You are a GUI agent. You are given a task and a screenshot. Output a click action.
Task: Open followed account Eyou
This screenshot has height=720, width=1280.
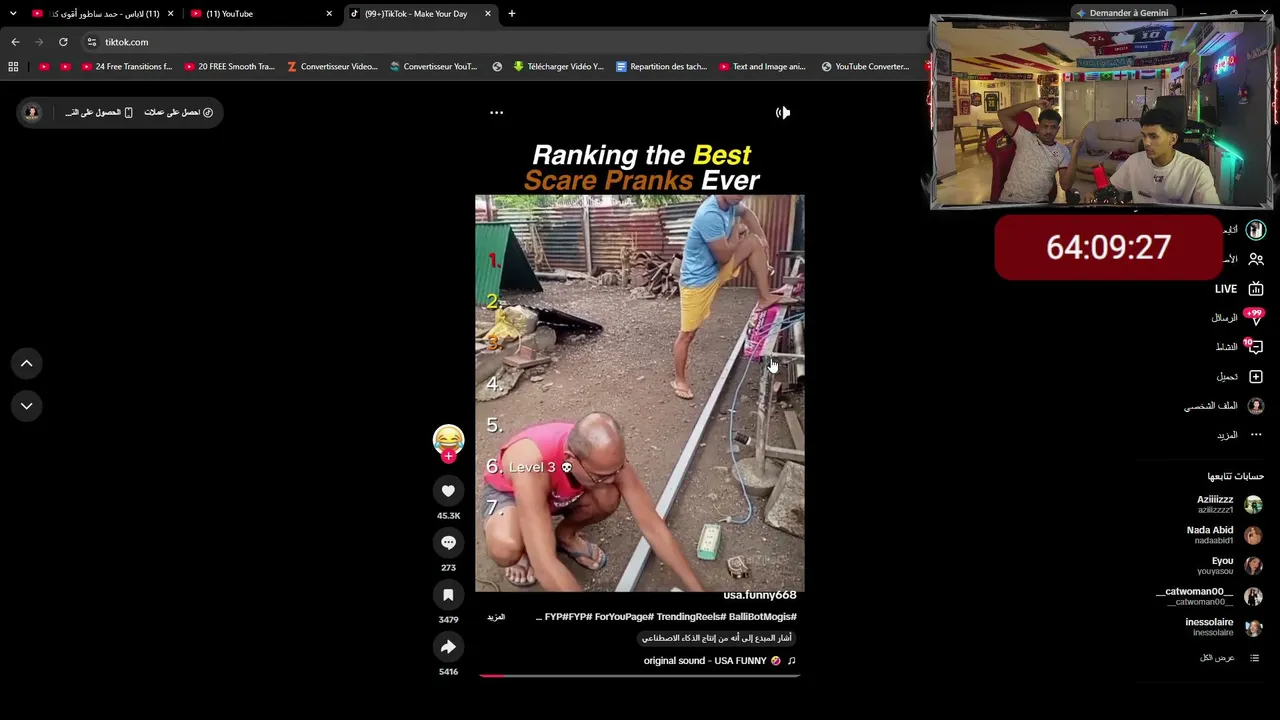(x=1230, y=566)
